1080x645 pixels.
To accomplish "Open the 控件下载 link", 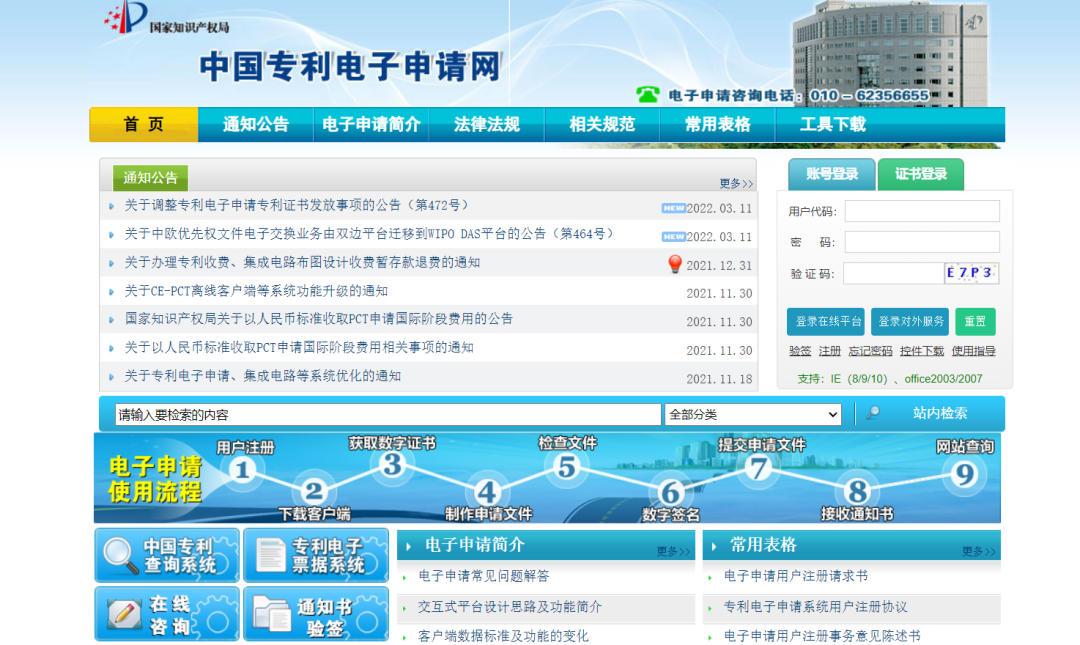I will pos(922,351).
